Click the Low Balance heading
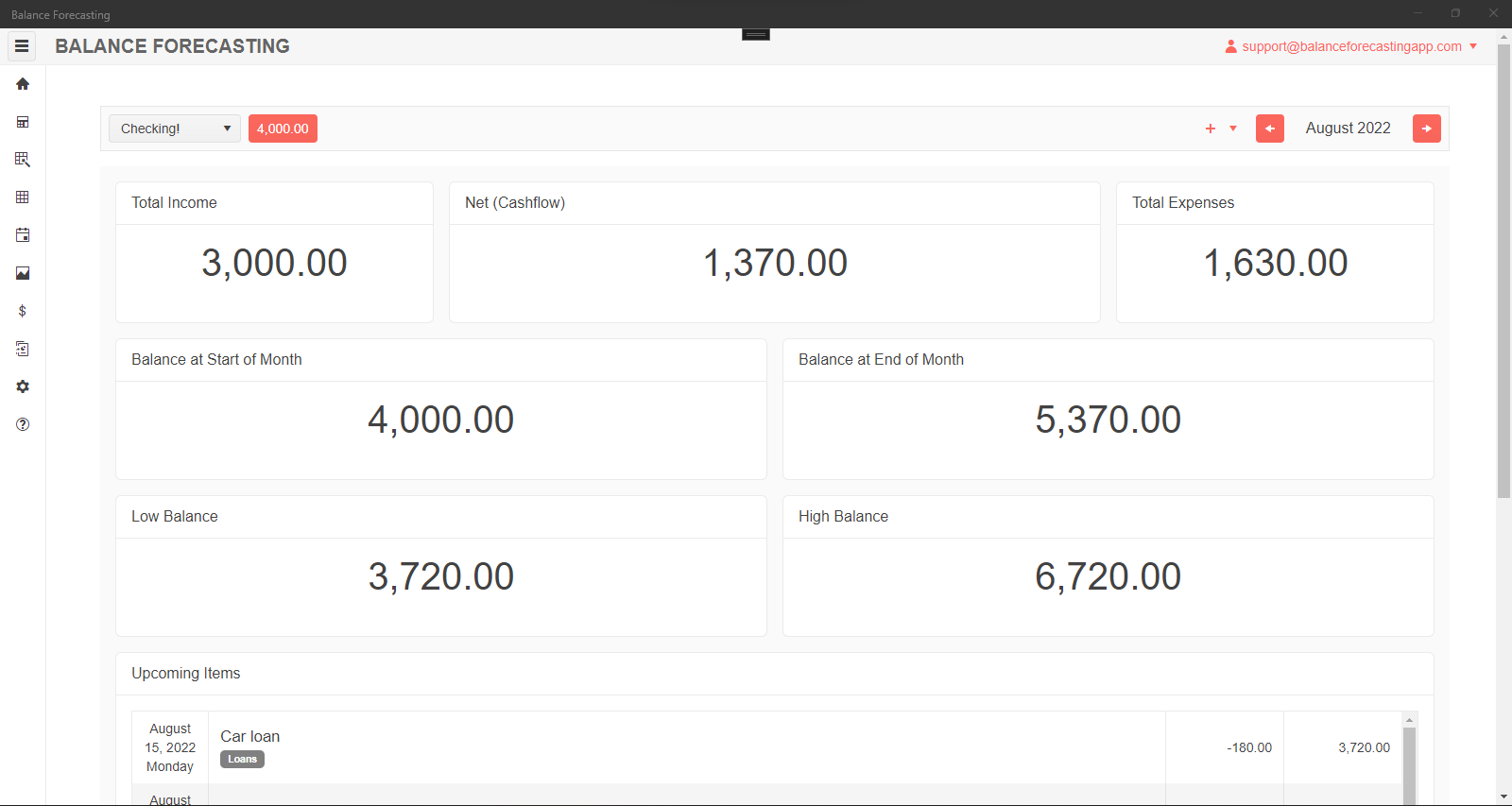This screenshot has width=1512, height=806. coord(175,516)
